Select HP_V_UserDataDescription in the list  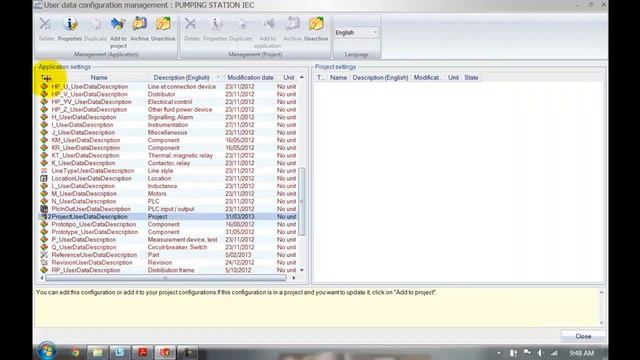coord(168,94)
